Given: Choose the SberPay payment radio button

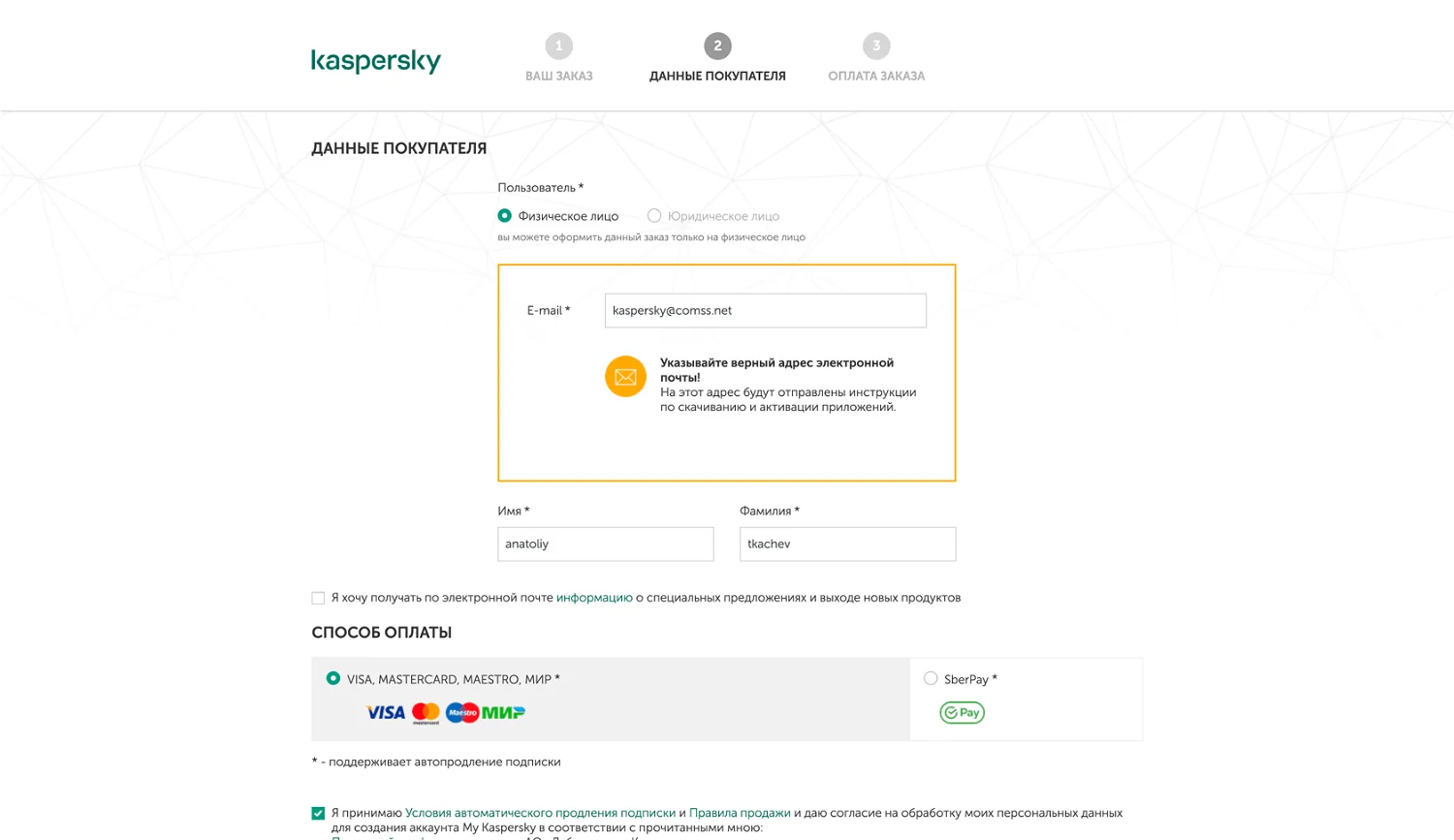Looking at the screenshot, I should [931, 678].
